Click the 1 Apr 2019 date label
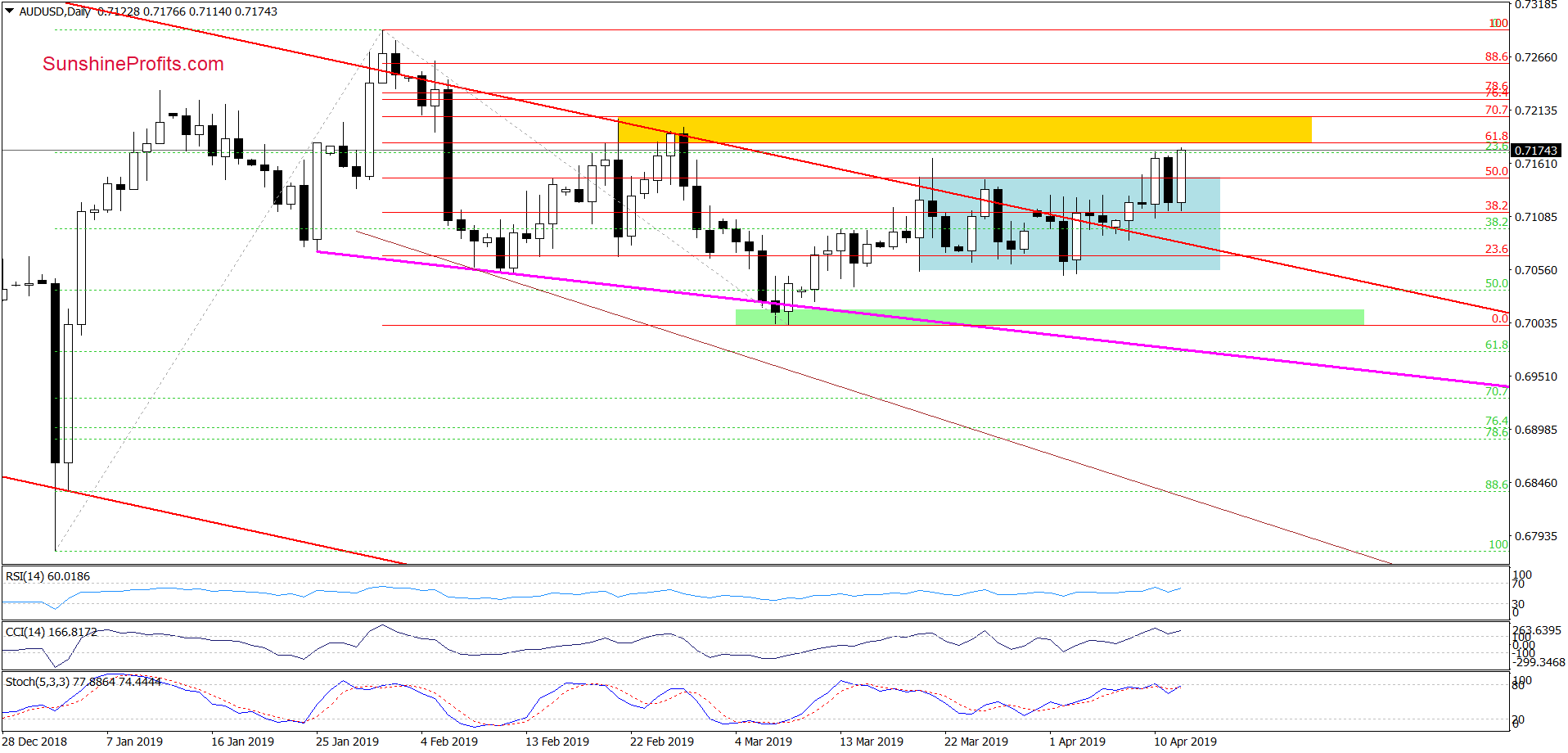This screenshot has height=753, width=1568. pos(1077,742)
